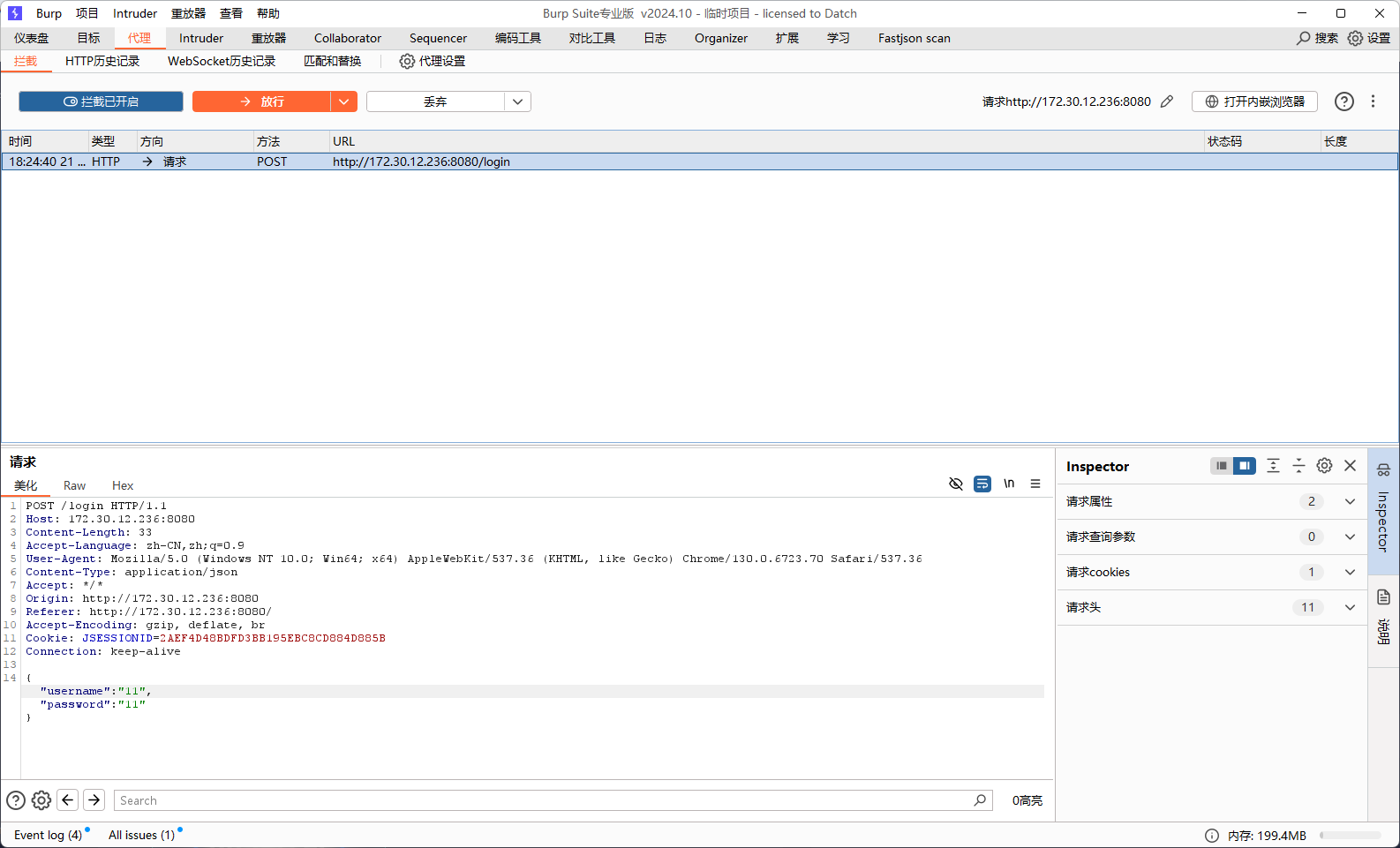Toggle hide non-printable characters eye icon
The width and height of the screenshot is (1400, 848).
[955, 484]
